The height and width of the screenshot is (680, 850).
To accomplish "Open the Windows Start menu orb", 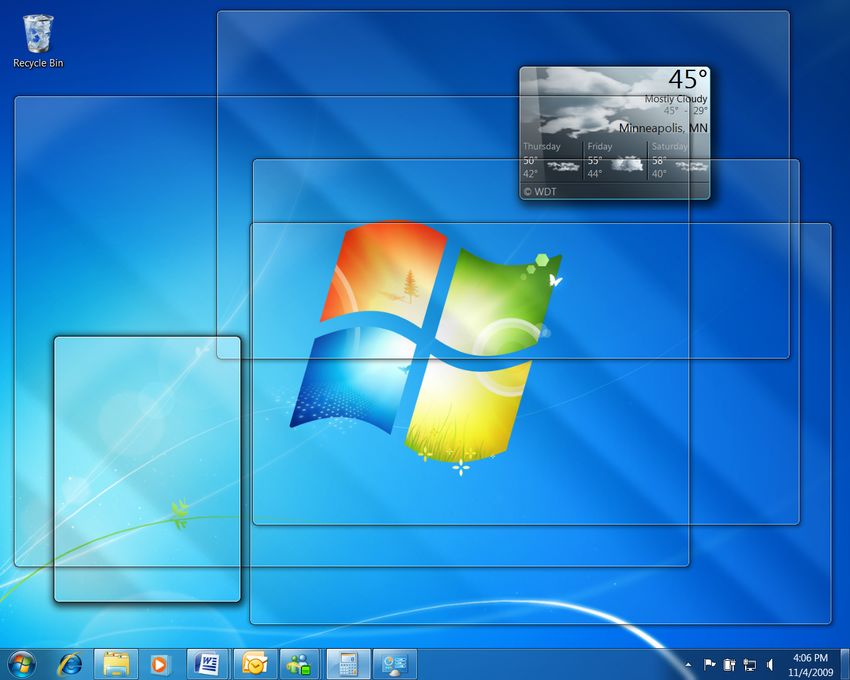I will [x=22, y=664].
